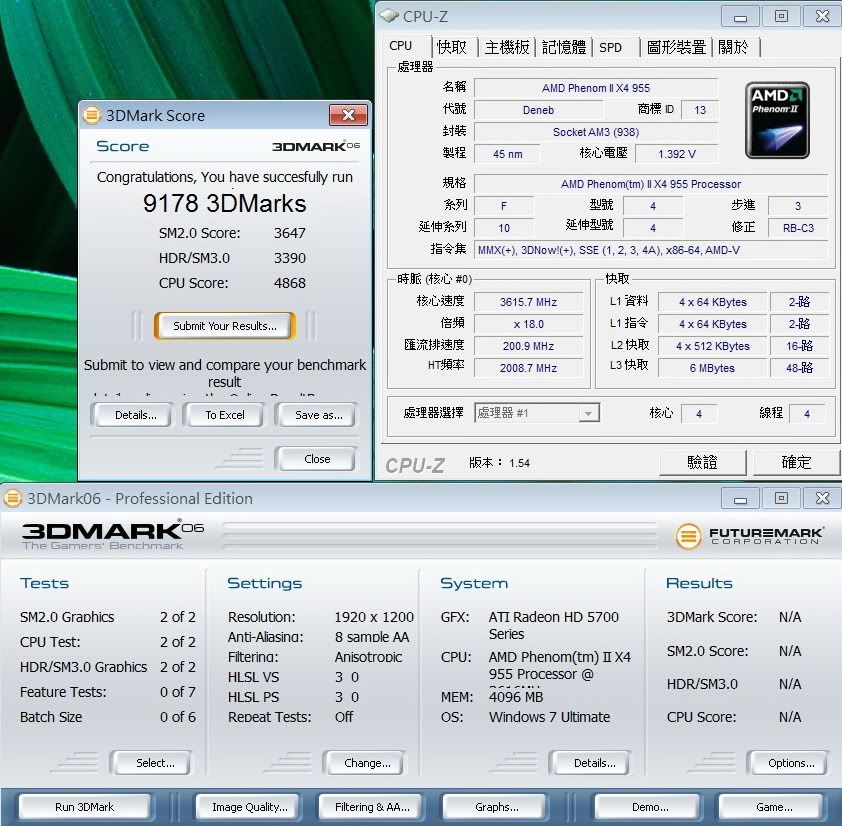This screenshot has width=842, height=826.
Task: Open Filtering & AA settings
Action: [372, 807]
